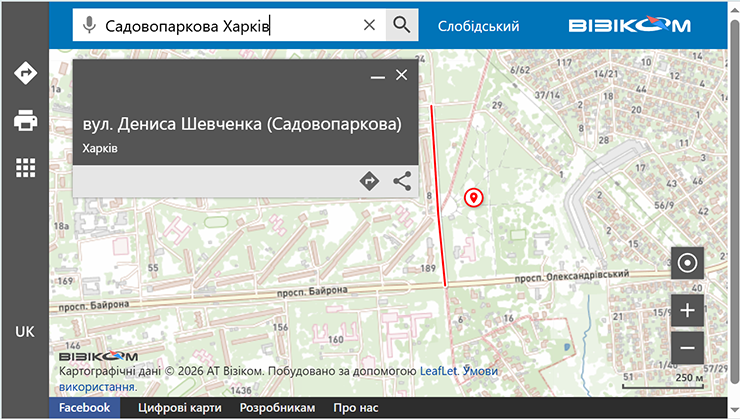Minimize the street info panel
Viewport: 740px width, 419px height.
(x=378, y=76)
